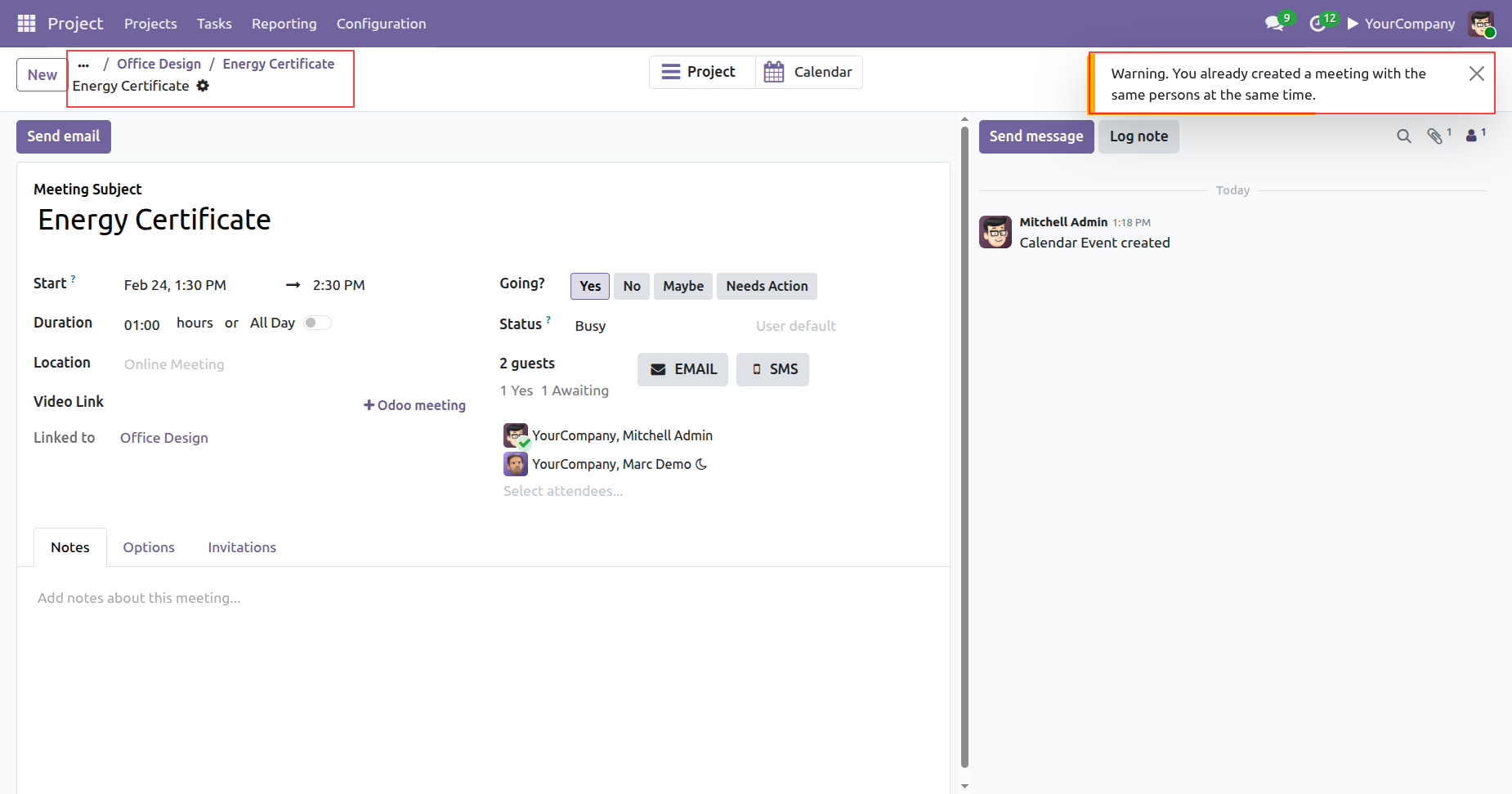Viewport: 1512px width, 794px height.
Task: Open the conversations chat bubble icon
Action: [1274, 24]
